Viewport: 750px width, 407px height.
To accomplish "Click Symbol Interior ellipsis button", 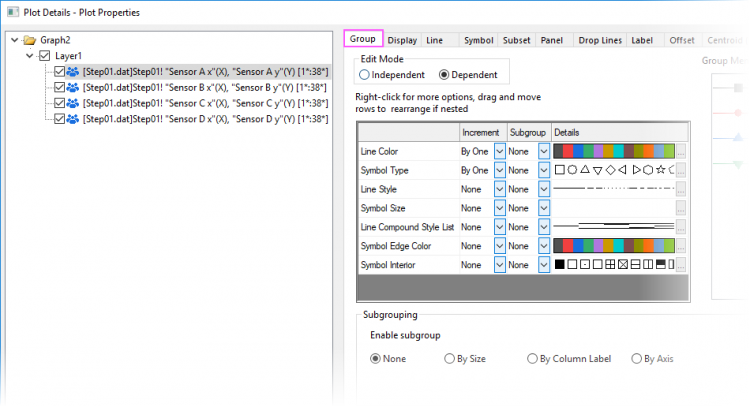I will coord(681,265).
